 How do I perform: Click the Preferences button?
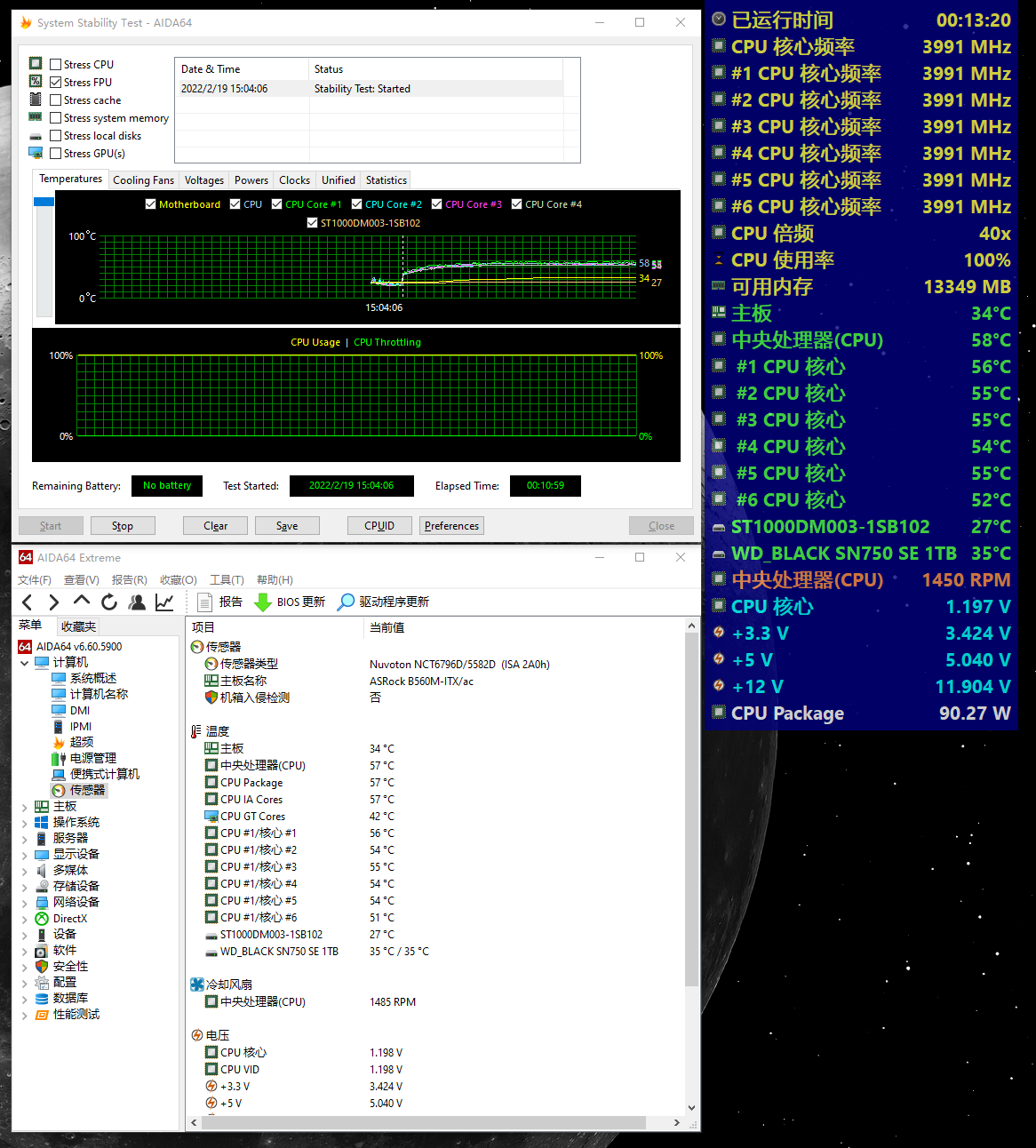451,526
